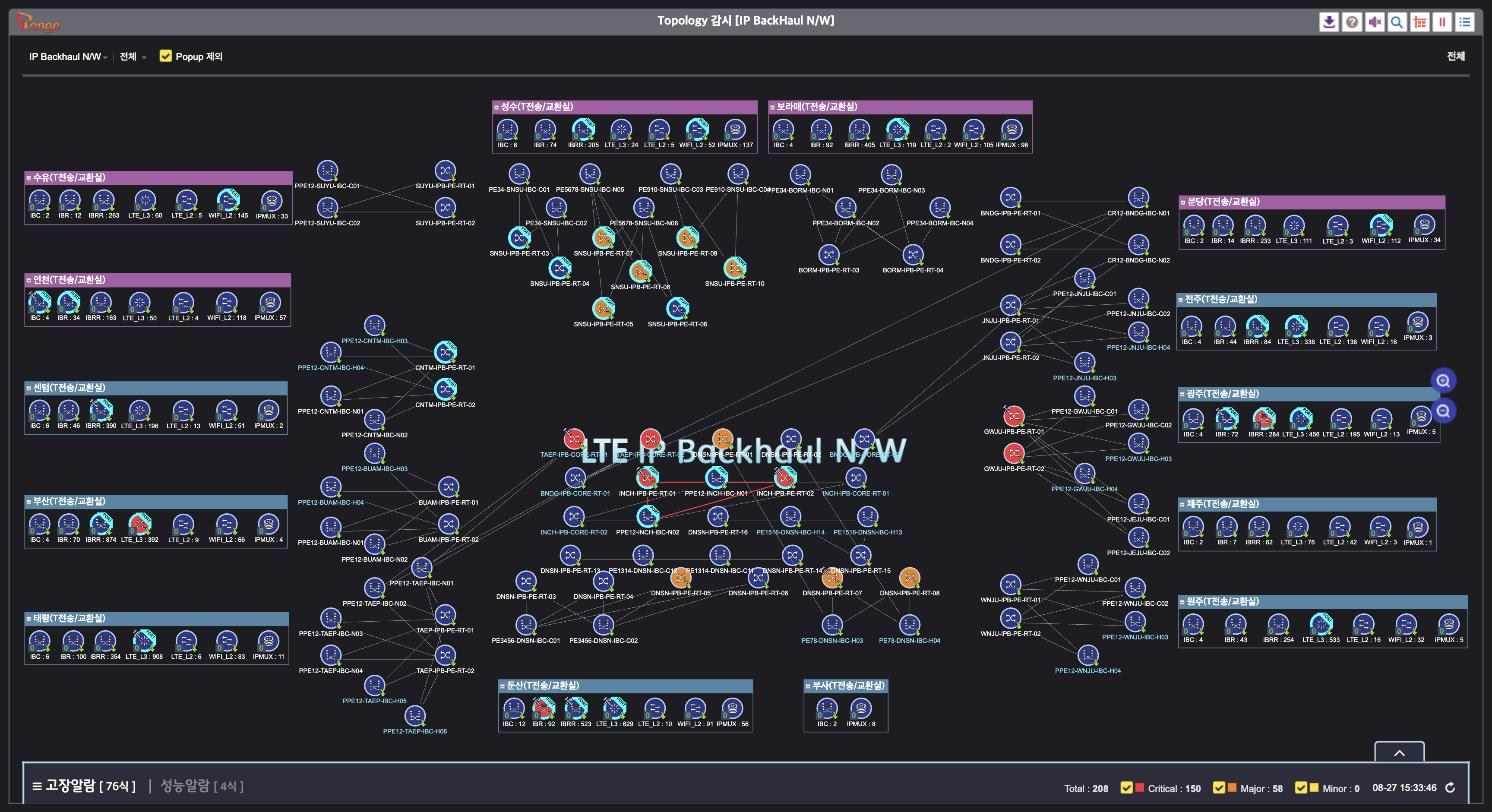The width and height of the screenshot is (1492, 812).
Task: Collapse the 분당(T전송/교환실) group header
Action: pos(1312,202)
